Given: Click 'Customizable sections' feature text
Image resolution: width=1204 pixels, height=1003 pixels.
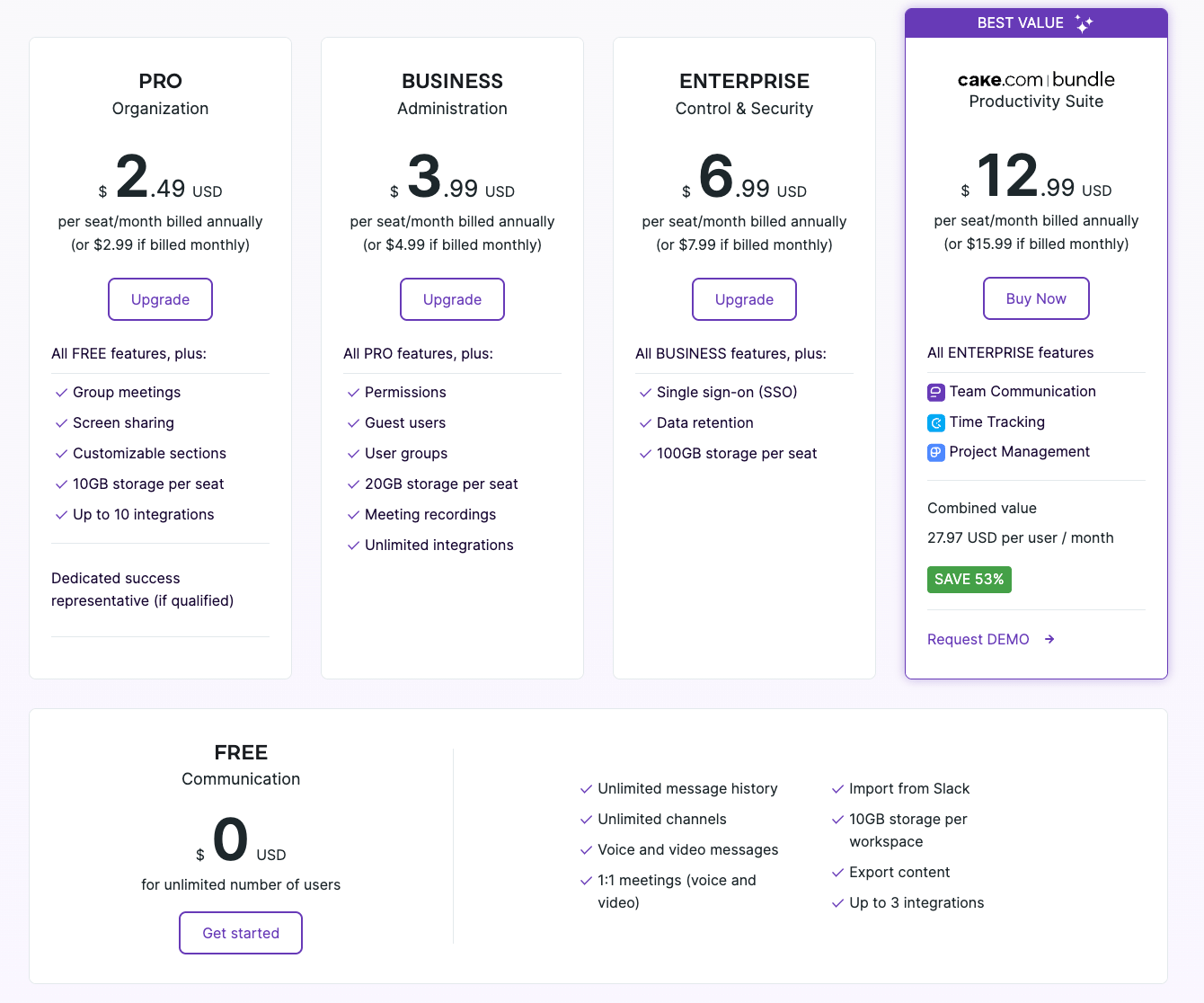Looking at the screenshot, I should [x=149, y=454].
